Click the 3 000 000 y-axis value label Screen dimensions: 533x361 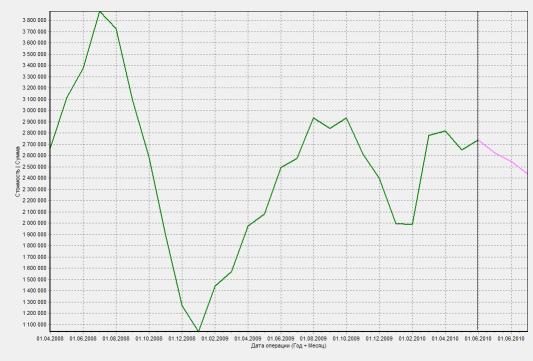[34, 110]
